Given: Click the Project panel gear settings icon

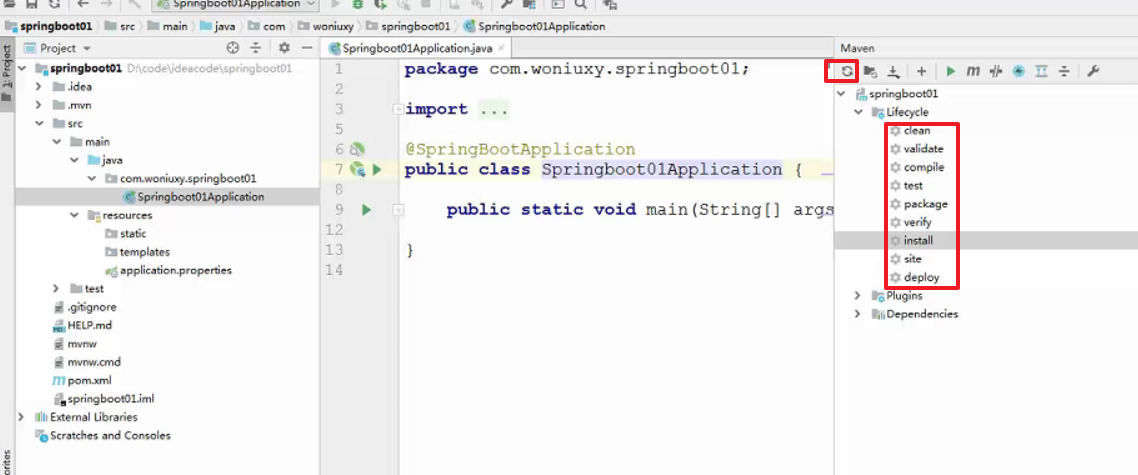Looking at the screenshot, I should click(x=284, y=48).
